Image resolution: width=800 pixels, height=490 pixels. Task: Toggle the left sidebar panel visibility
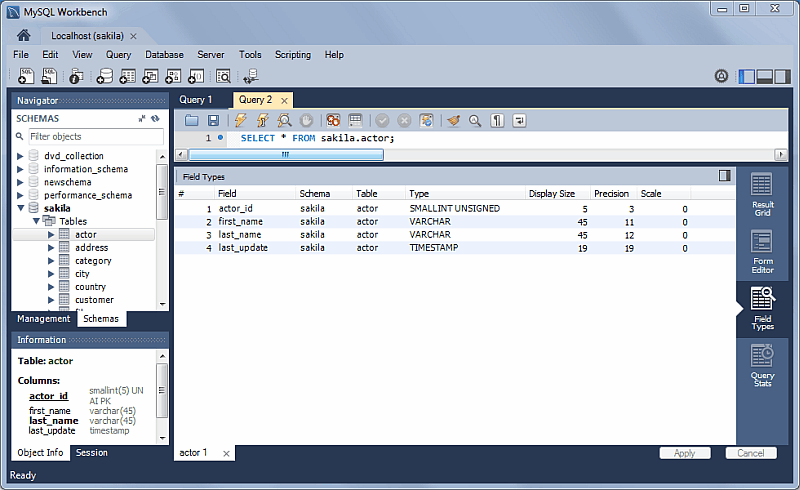point(747,76)
